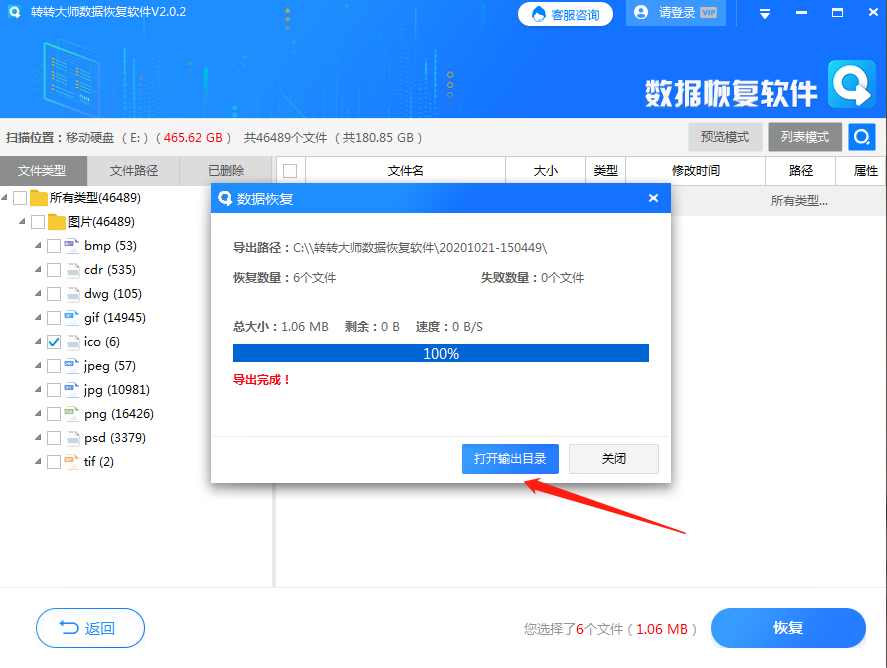Viewport: 887px width, 668px height.
Task: Switch to 预览模式 view
Action: [725, 137]
